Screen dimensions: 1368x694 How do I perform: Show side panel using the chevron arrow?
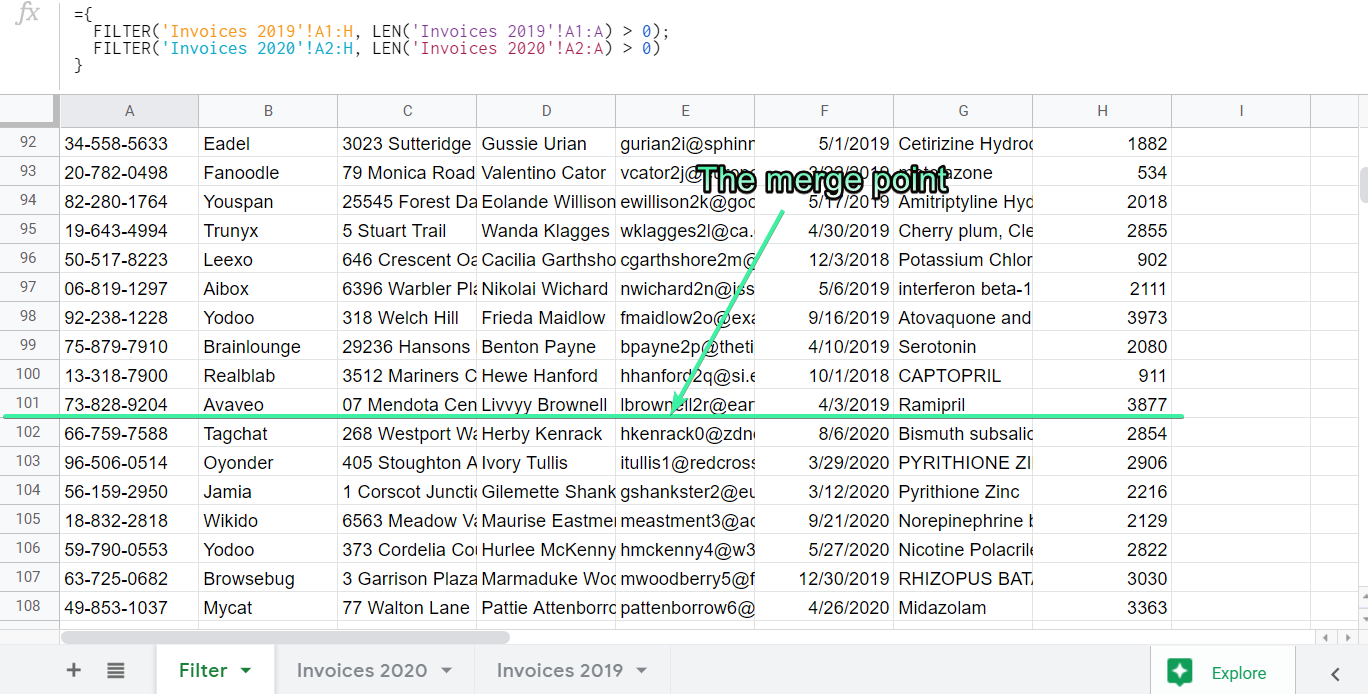click(1334, 673)
